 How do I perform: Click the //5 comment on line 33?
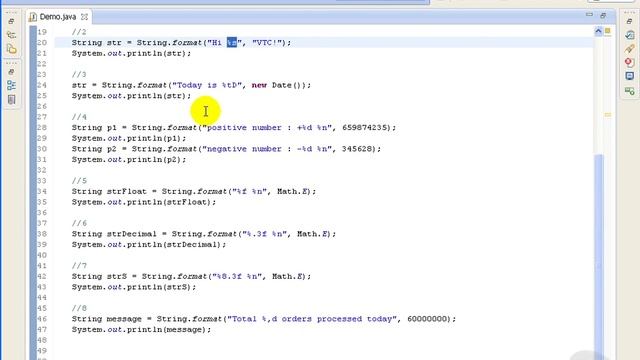point(79,180)
